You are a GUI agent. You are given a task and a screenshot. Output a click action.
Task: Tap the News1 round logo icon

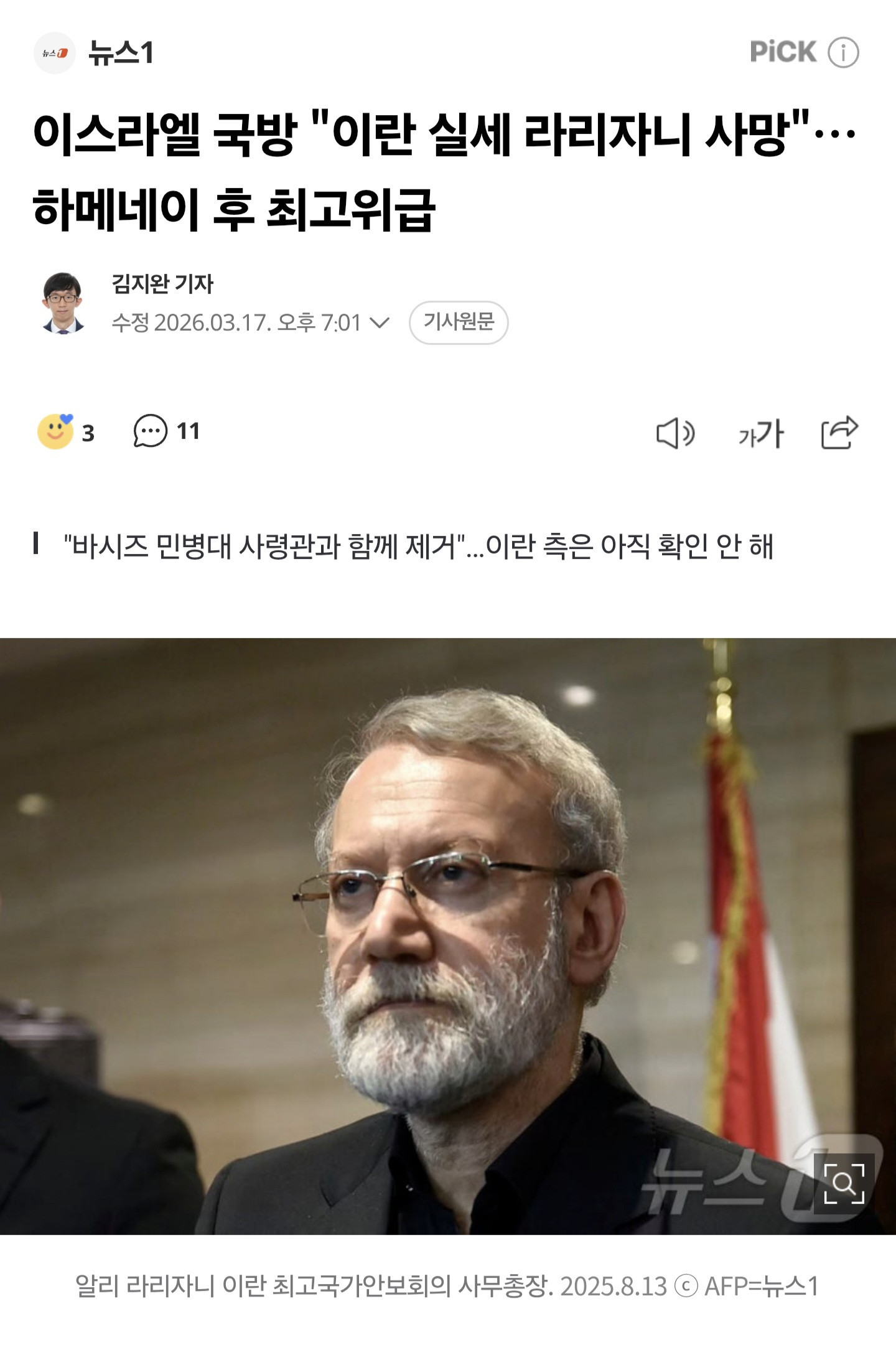[55, 53]
